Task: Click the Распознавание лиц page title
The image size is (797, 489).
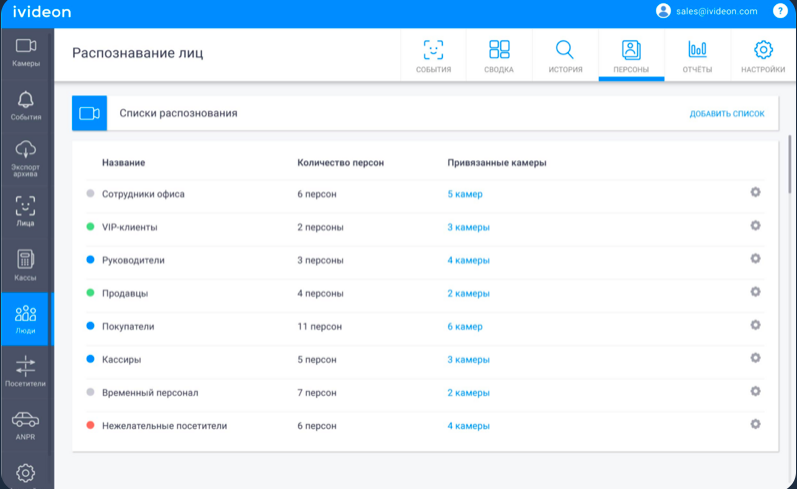Action: [x=138, y=53]
